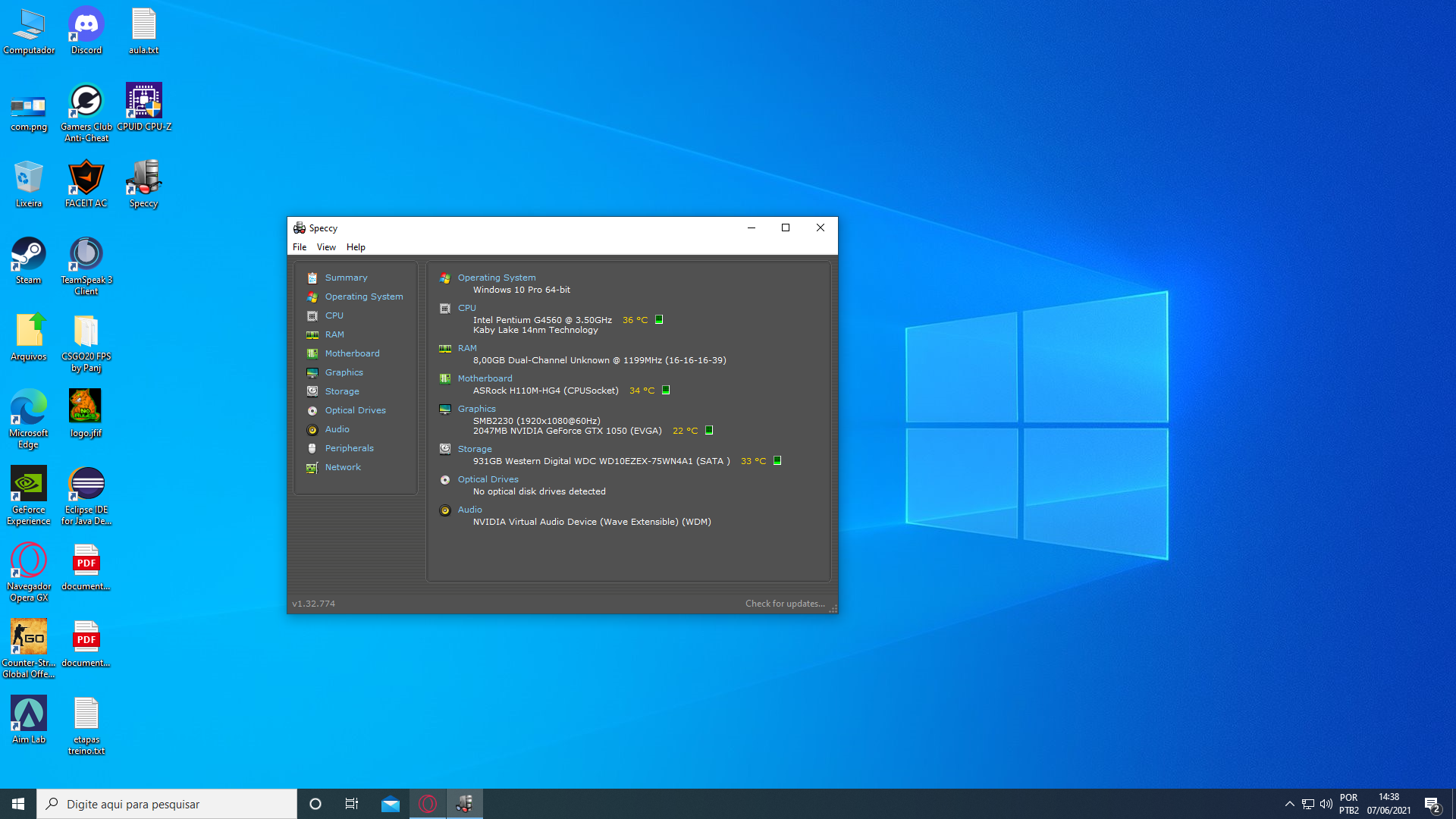The height and width of the screenshot is (819, 1456).
Task: Select the CPUID CPU-Z desktop icon
Action: [144, 107]
